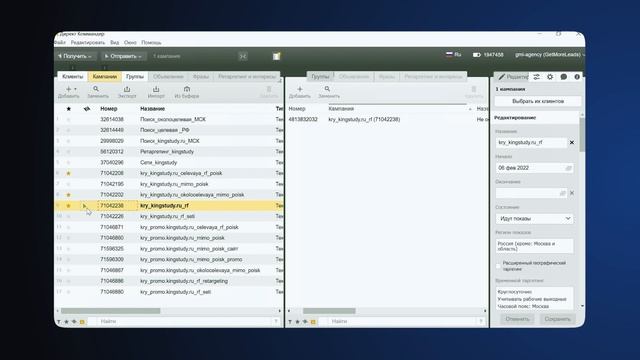640x360 pixels.
Task: Switch to the 'Клиенты' tab
Action: click(x=73, y=77)
